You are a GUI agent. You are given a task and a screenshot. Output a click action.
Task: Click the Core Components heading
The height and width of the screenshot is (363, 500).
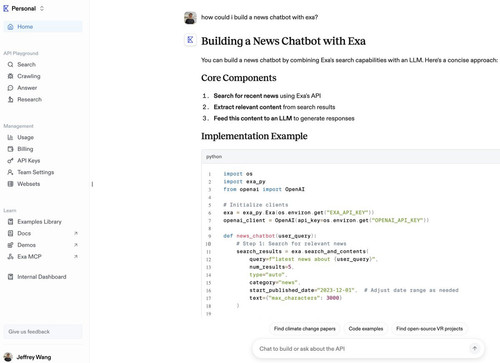coord(239,78)
